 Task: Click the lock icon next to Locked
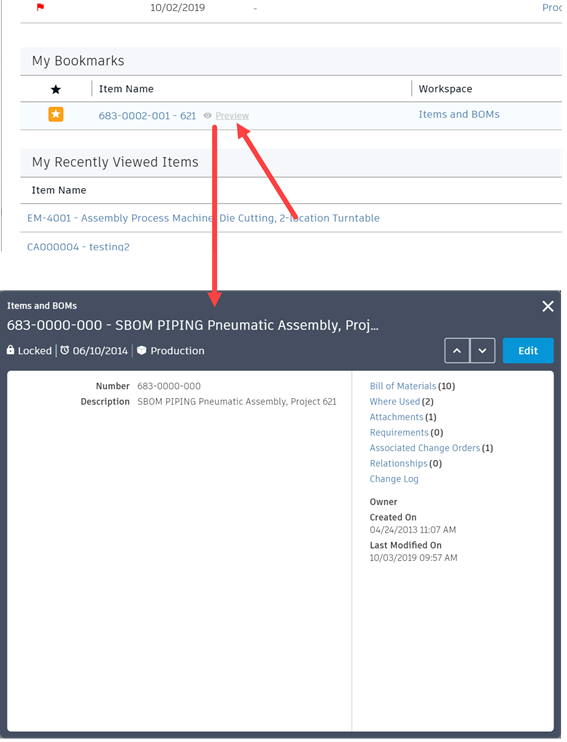(10, 350)
